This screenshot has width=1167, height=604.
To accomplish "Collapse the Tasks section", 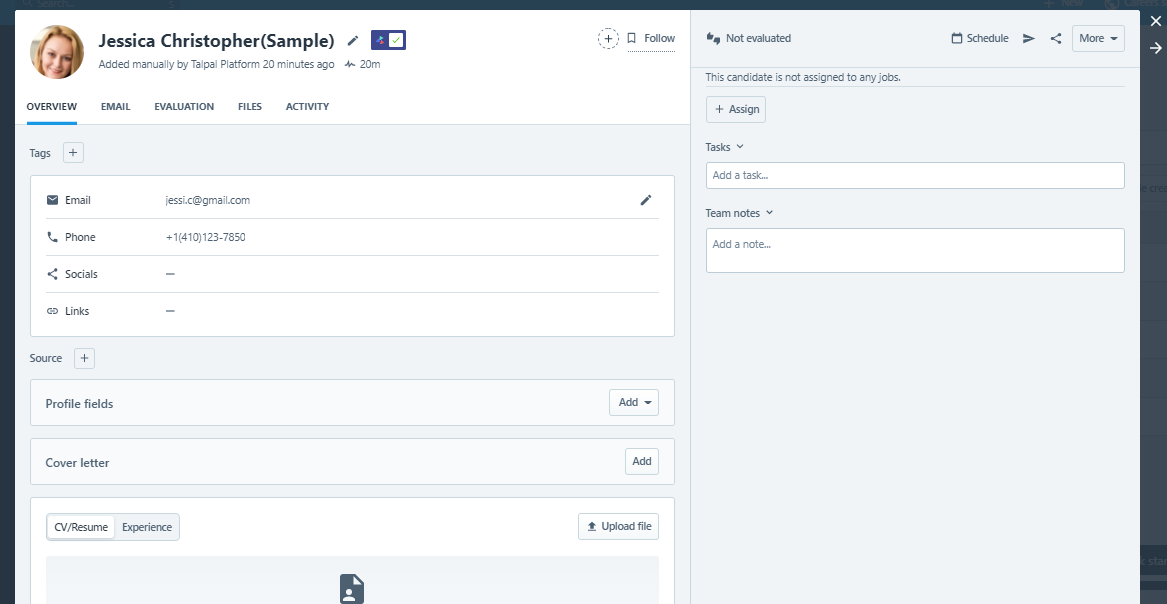I will click(x=725, y=147).
